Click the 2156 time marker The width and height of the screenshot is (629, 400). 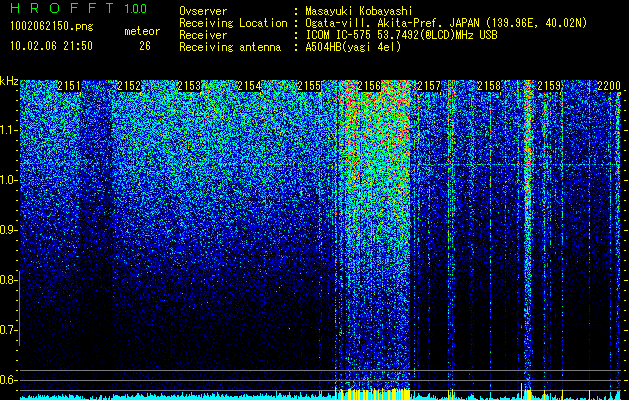coord(369,86)
